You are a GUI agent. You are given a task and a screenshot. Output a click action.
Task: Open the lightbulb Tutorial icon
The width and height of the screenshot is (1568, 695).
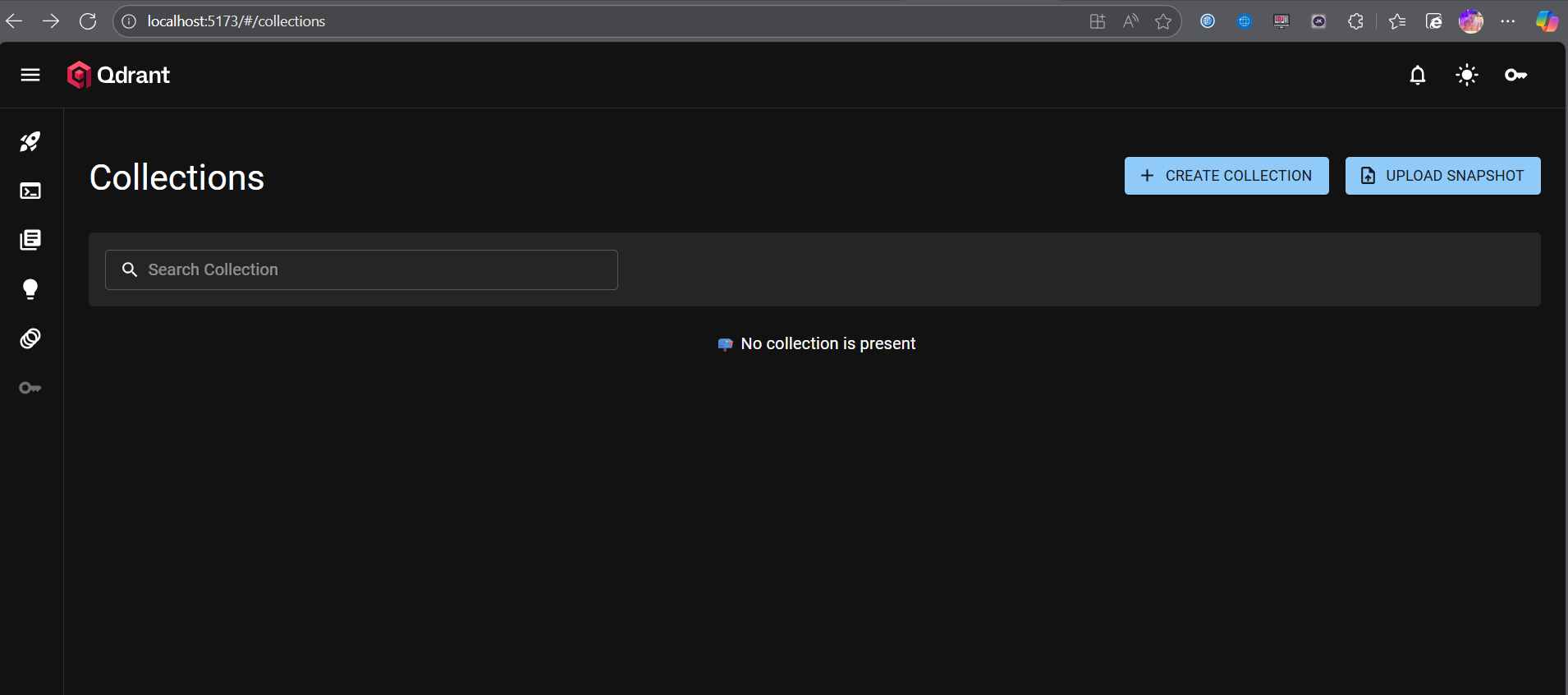(30, 289)
